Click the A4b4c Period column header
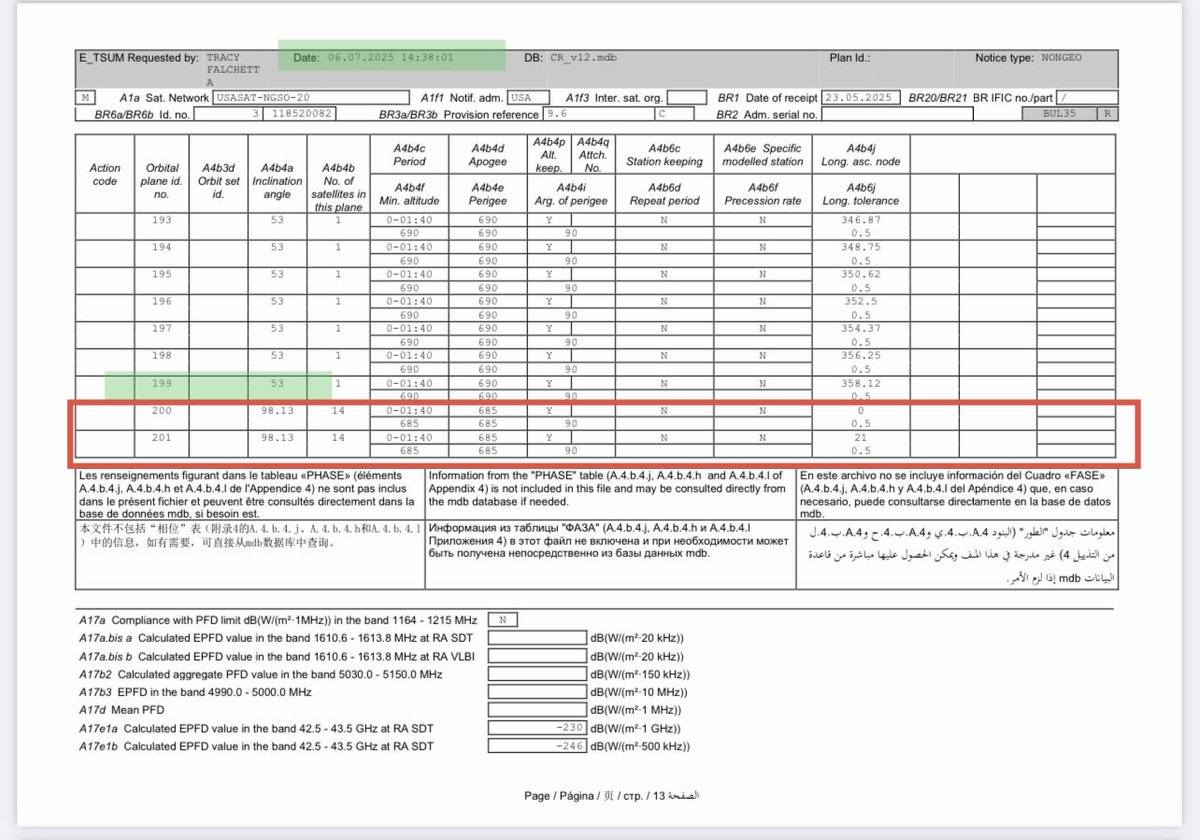1200x840 pixels. (x=409, y=154)
